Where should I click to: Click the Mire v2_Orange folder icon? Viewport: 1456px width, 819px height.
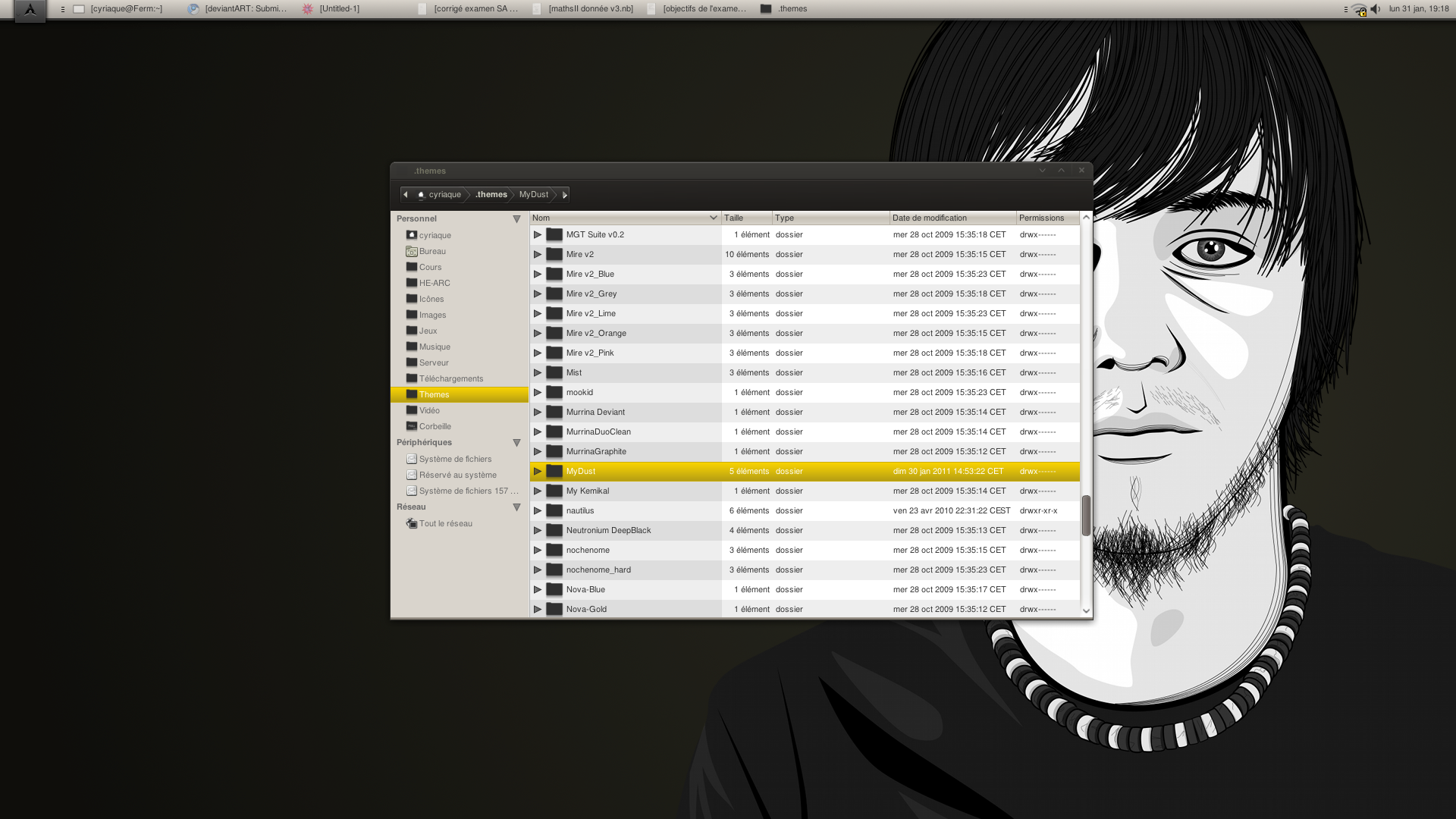[554, 334]
